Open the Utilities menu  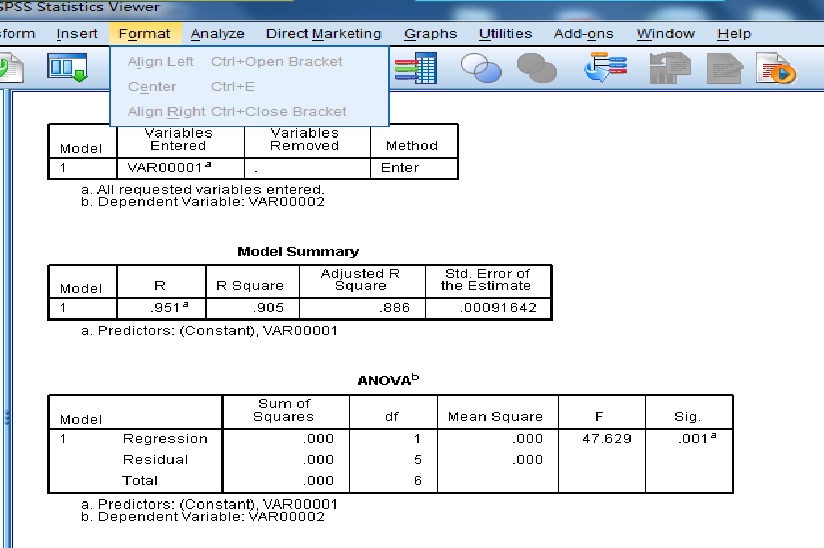506,34
